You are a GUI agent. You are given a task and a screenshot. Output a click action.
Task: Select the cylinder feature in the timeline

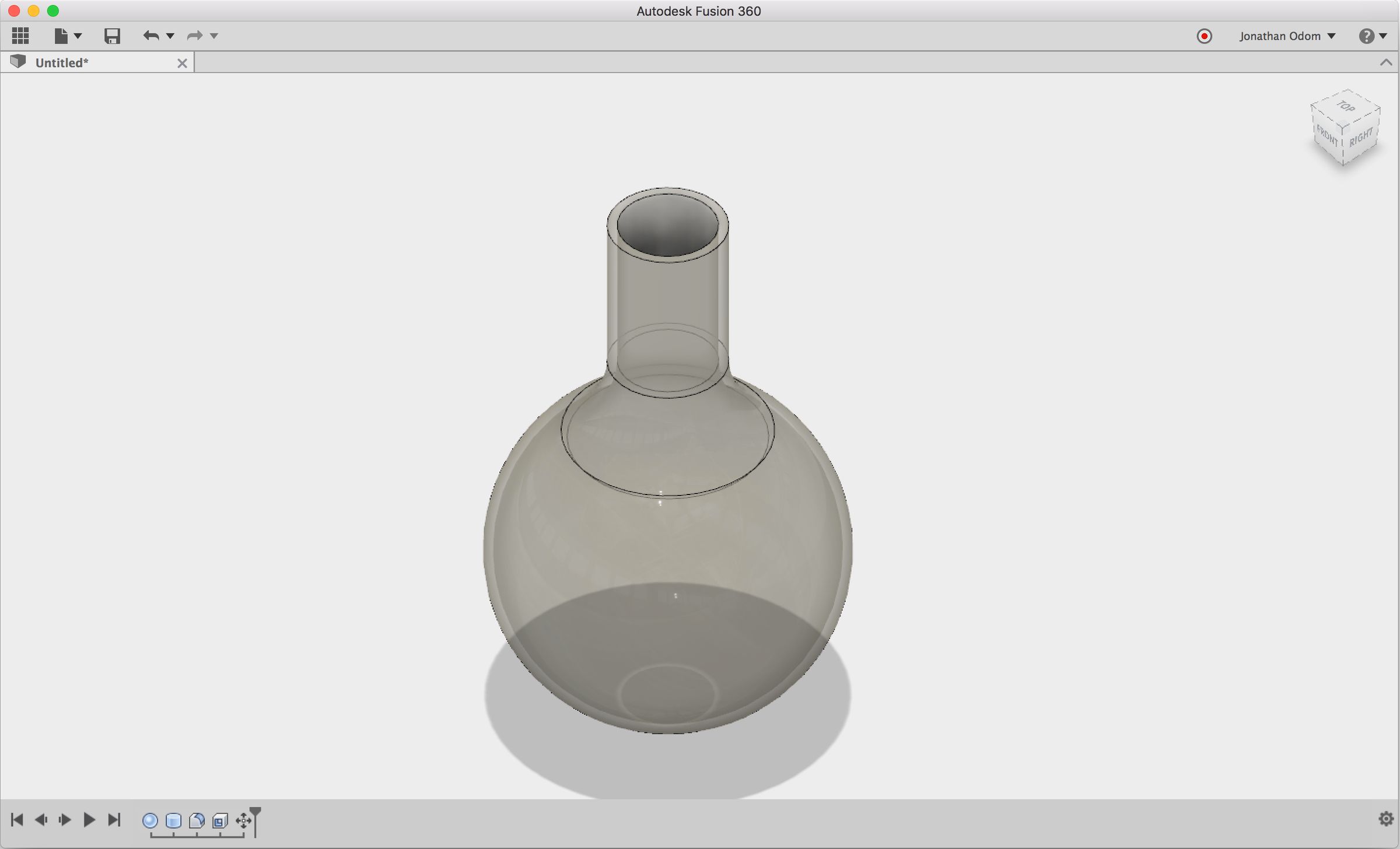coord(173,820)
